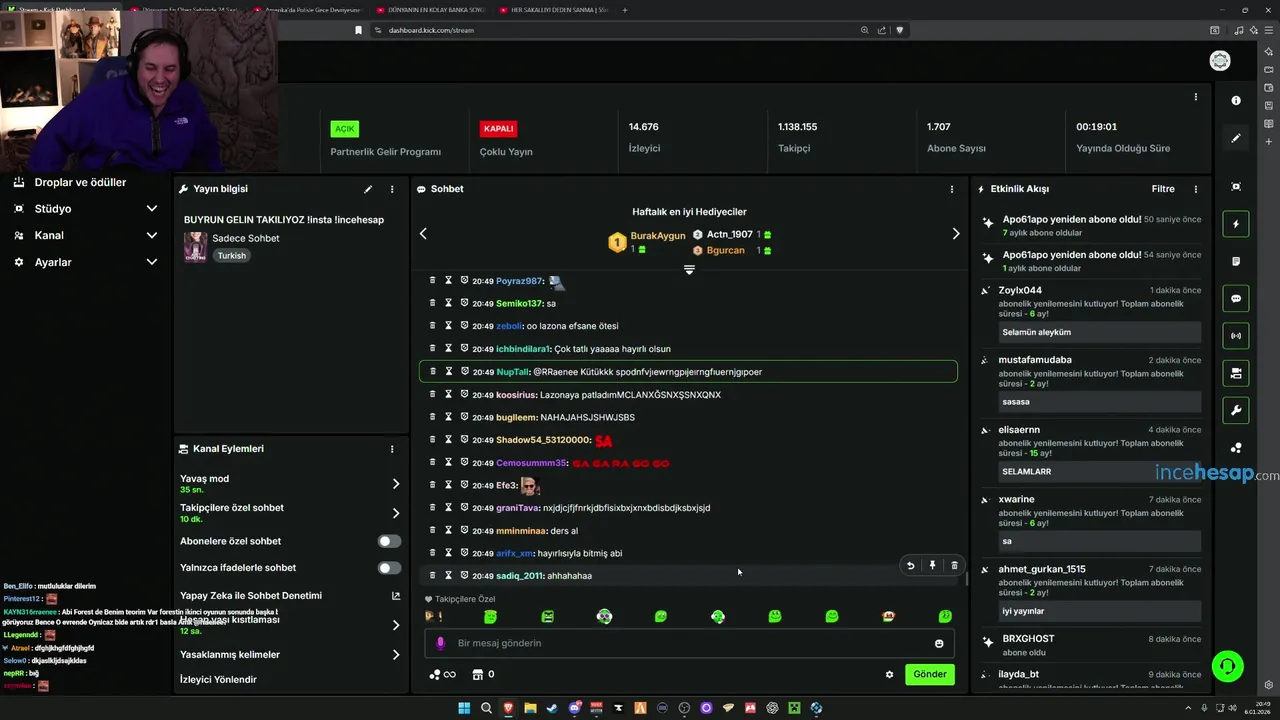Open profile avatar at top right
The width and height of the screenshot is (1280, 720).
coord(1220,61)
